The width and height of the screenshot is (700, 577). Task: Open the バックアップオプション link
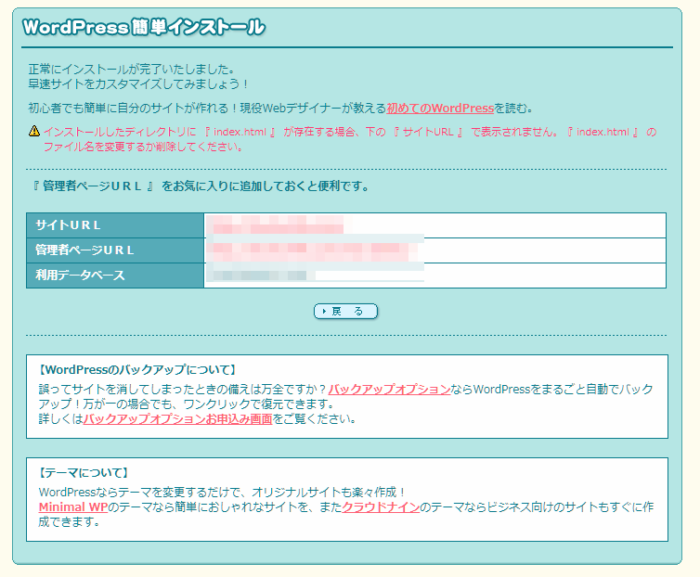389,388
